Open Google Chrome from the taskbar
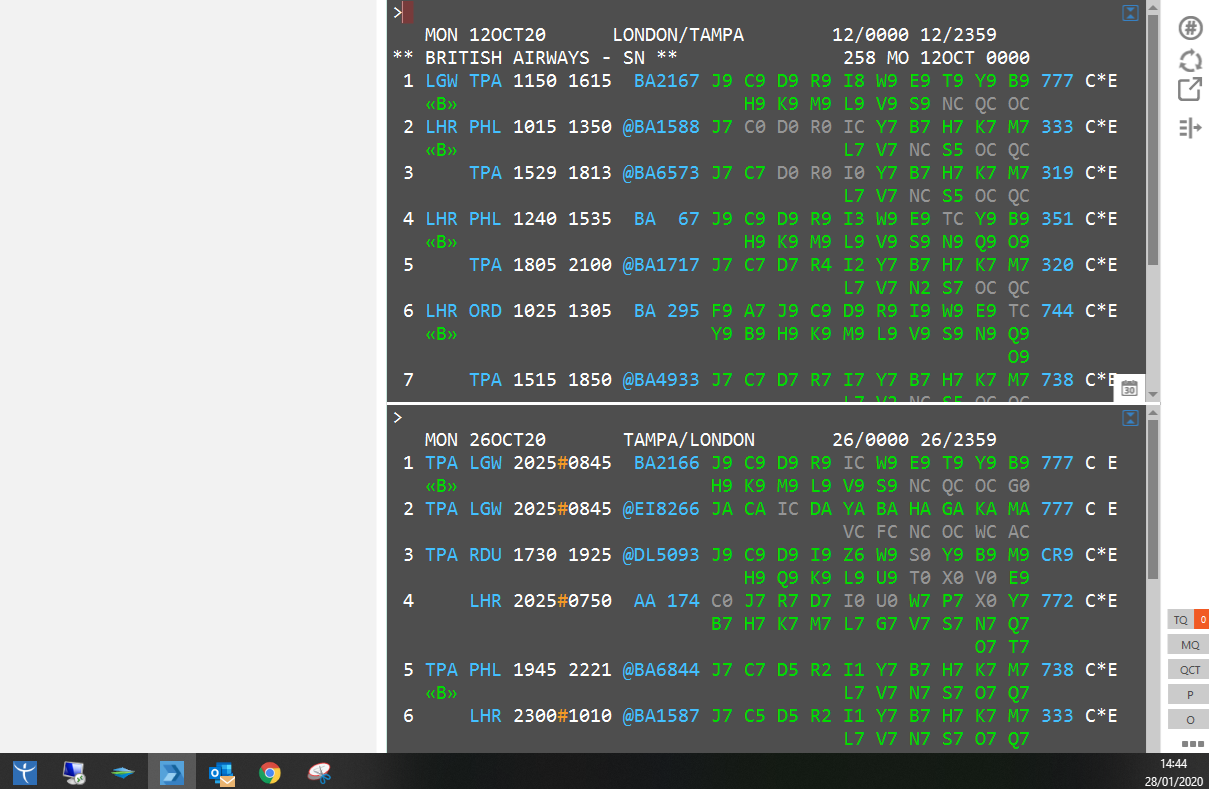 (270, 772)
